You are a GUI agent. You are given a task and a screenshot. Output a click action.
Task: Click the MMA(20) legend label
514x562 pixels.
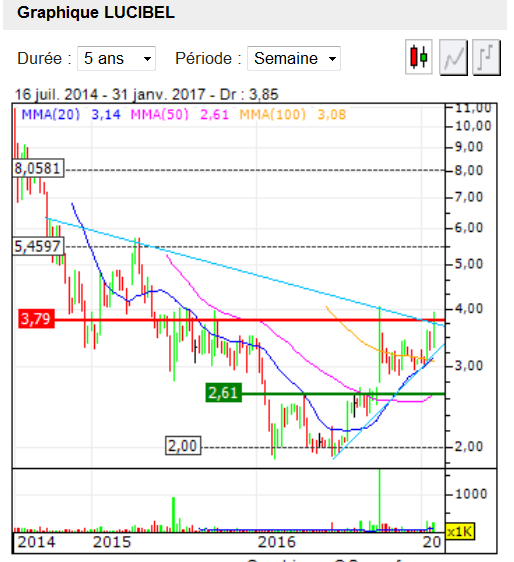[51, 115]
